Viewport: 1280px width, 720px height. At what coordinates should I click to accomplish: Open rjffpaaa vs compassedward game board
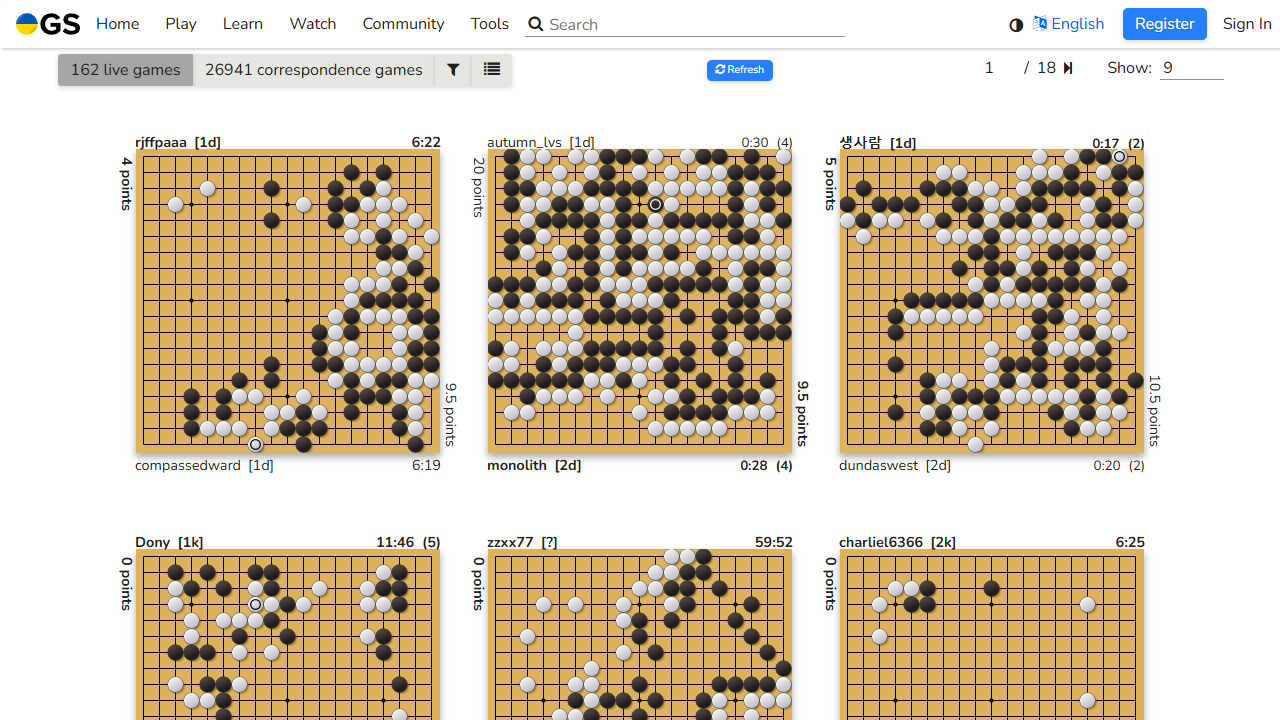tap(288, 302)
